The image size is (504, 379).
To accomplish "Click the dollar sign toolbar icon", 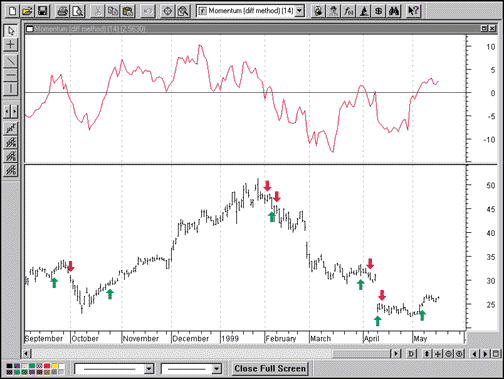I will coord(379,11).
